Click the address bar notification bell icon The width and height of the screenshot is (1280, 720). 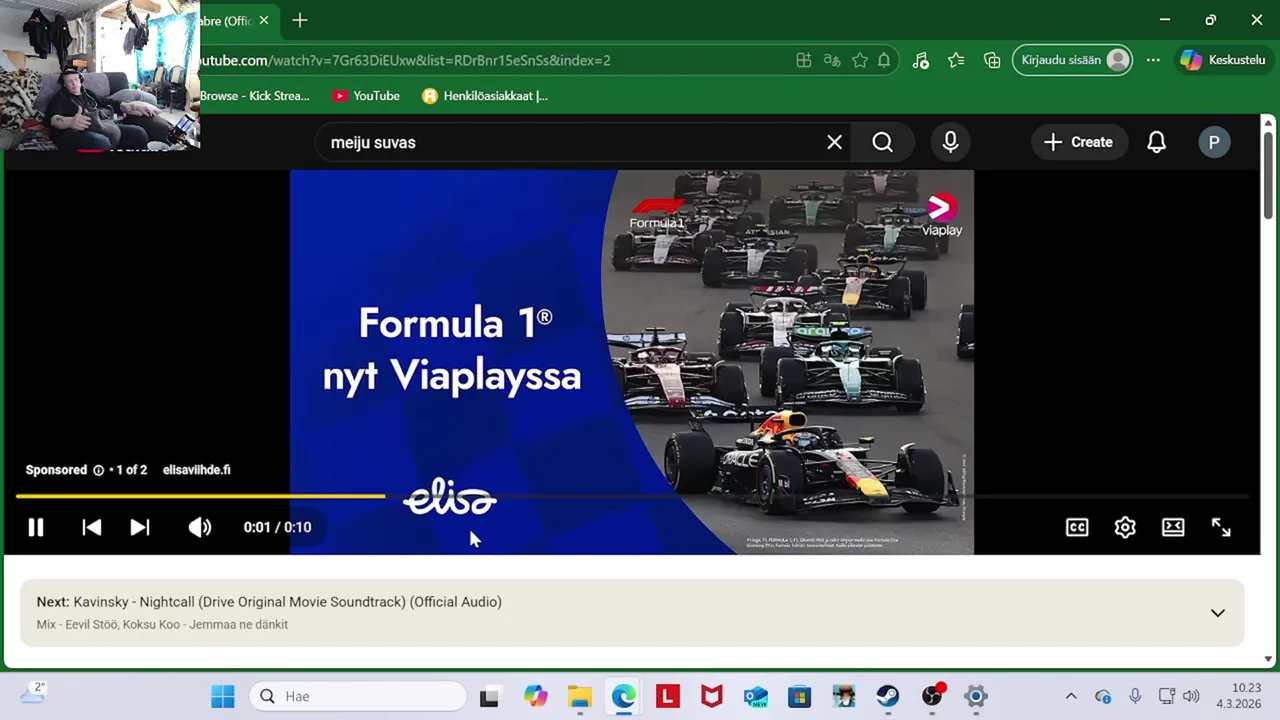884,60
